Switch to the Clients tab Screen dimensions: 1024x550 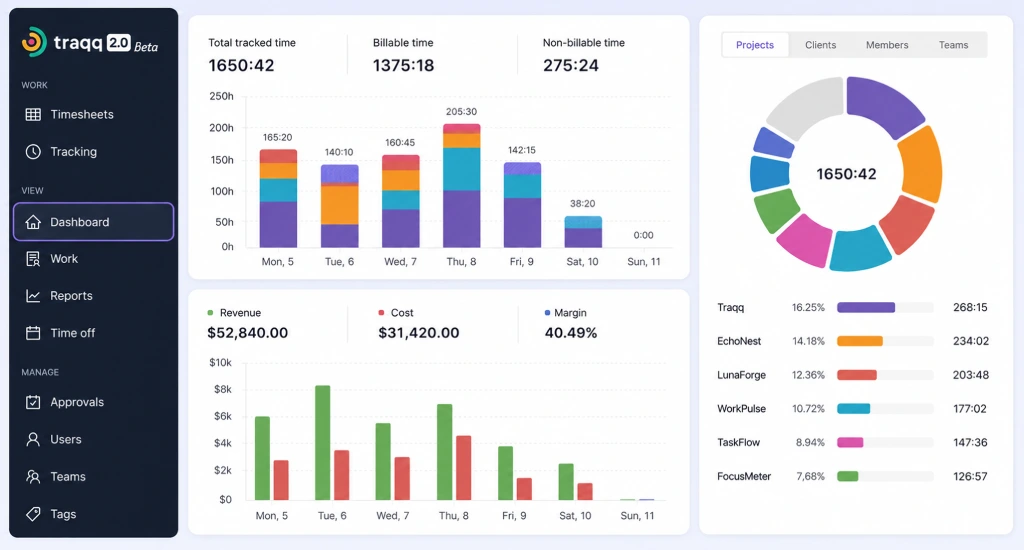[x=820, y=45]
